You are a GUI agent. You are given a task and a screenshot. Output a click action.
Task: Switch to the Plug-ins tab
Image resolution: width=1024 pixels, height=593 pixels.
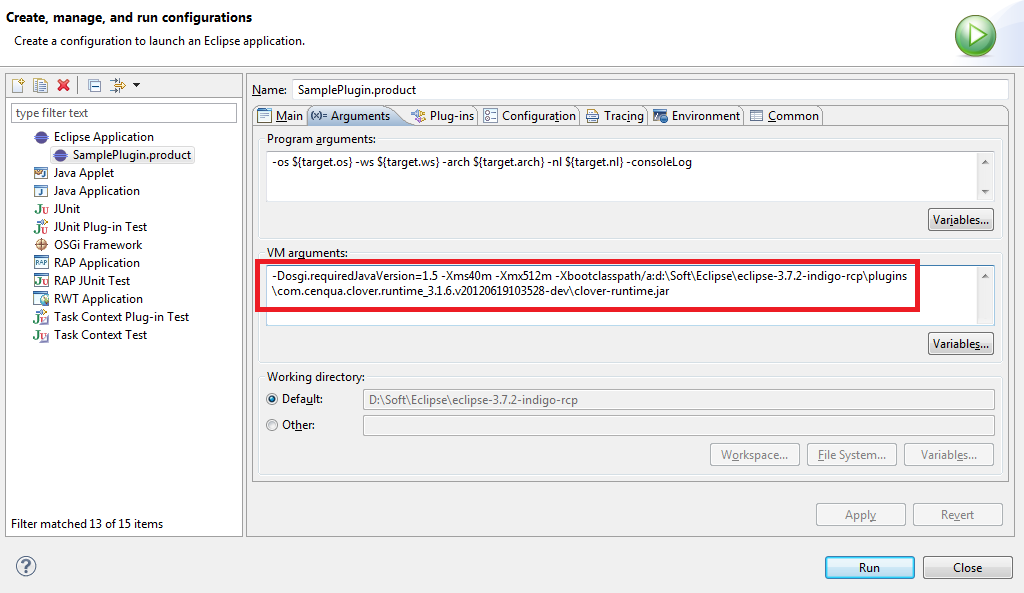tap(443, 116)
